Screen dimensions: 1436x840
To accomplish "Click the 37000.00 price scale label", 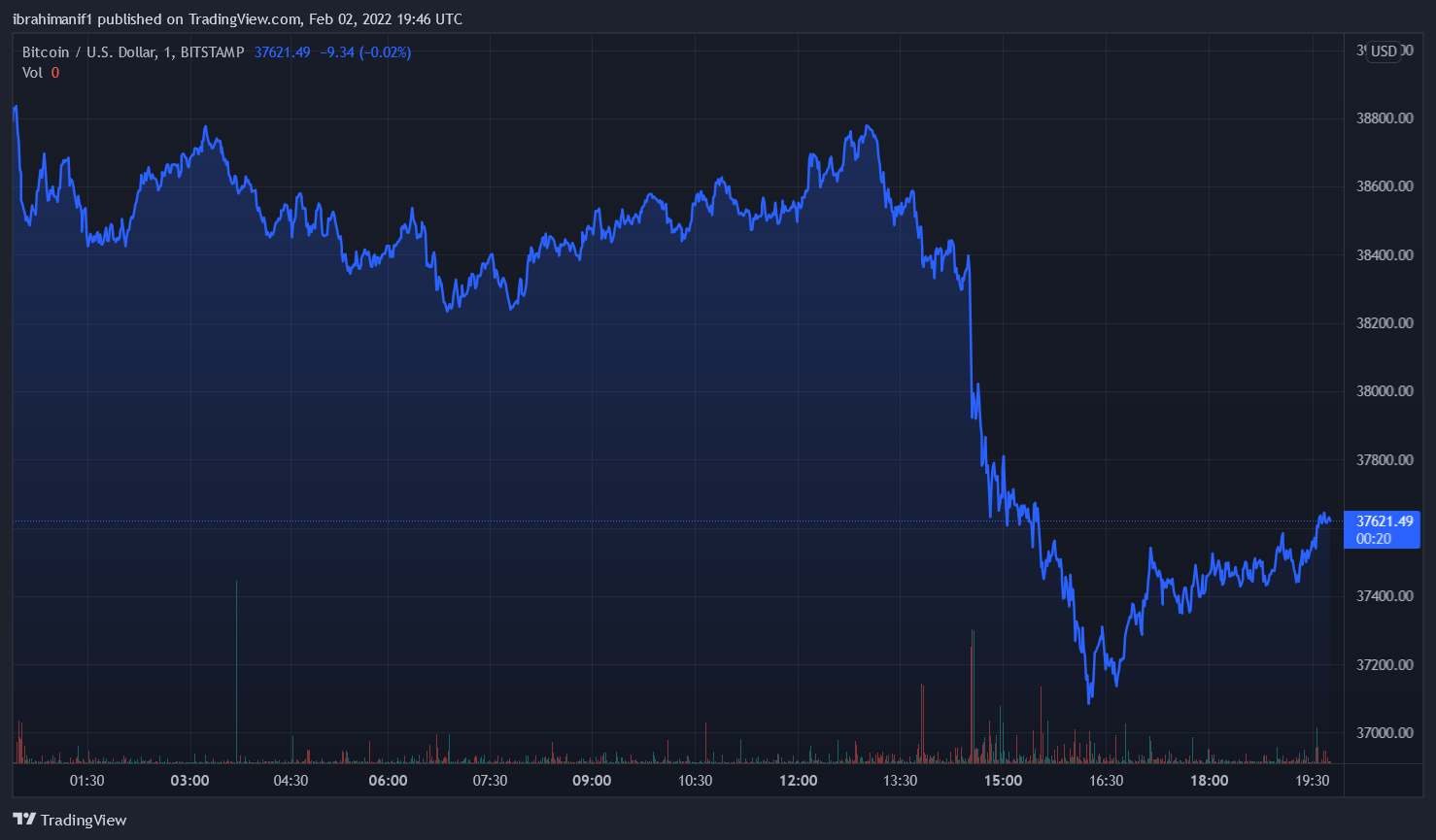I will [x=1384, y=733].
